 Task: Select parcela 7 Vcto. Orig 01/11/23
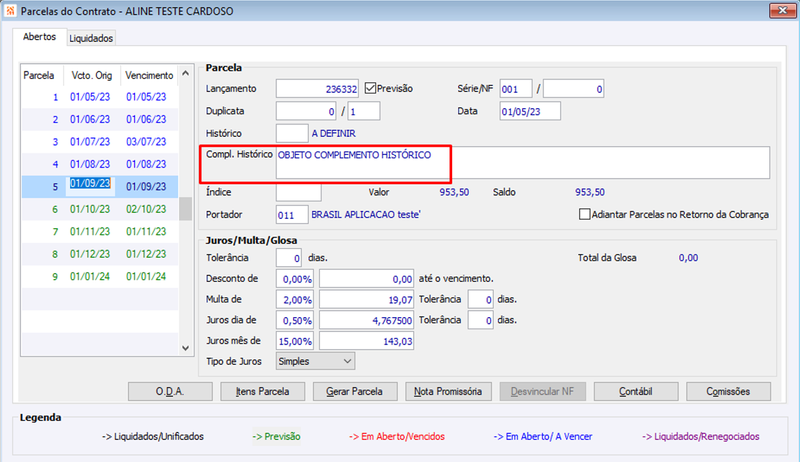pyautogui.click(x=90, y=232)
